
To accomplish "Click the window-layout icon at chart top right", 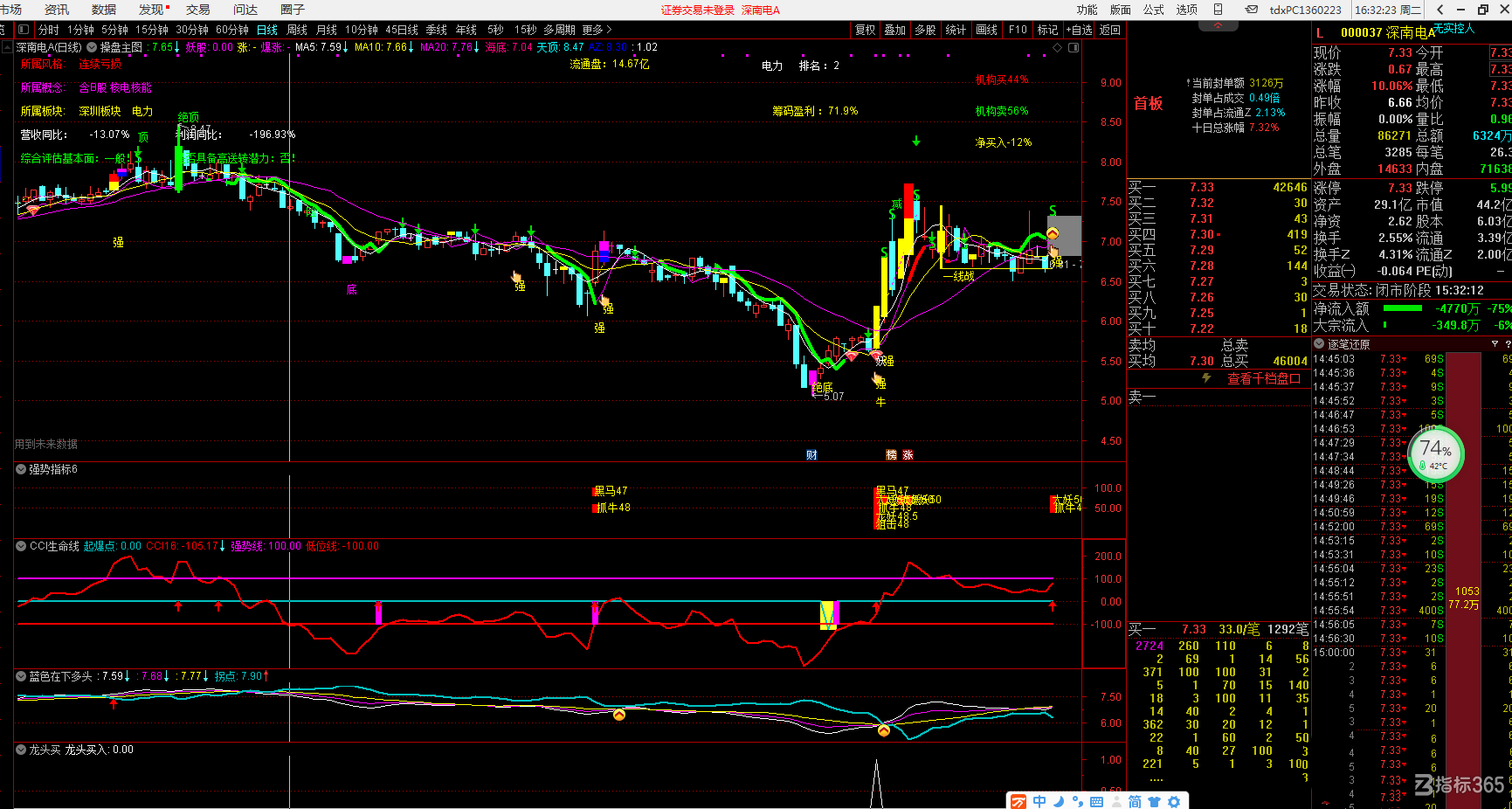I will 1074,47.
